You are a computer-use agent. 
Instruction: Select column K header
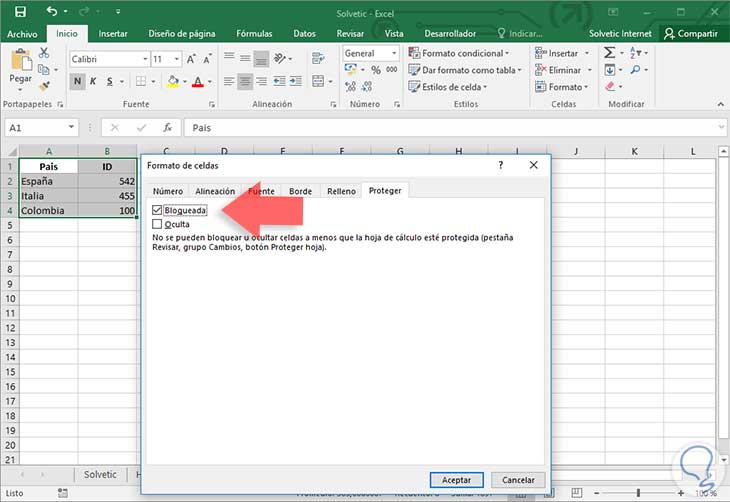pyautogui.click(x=634, y=151)
